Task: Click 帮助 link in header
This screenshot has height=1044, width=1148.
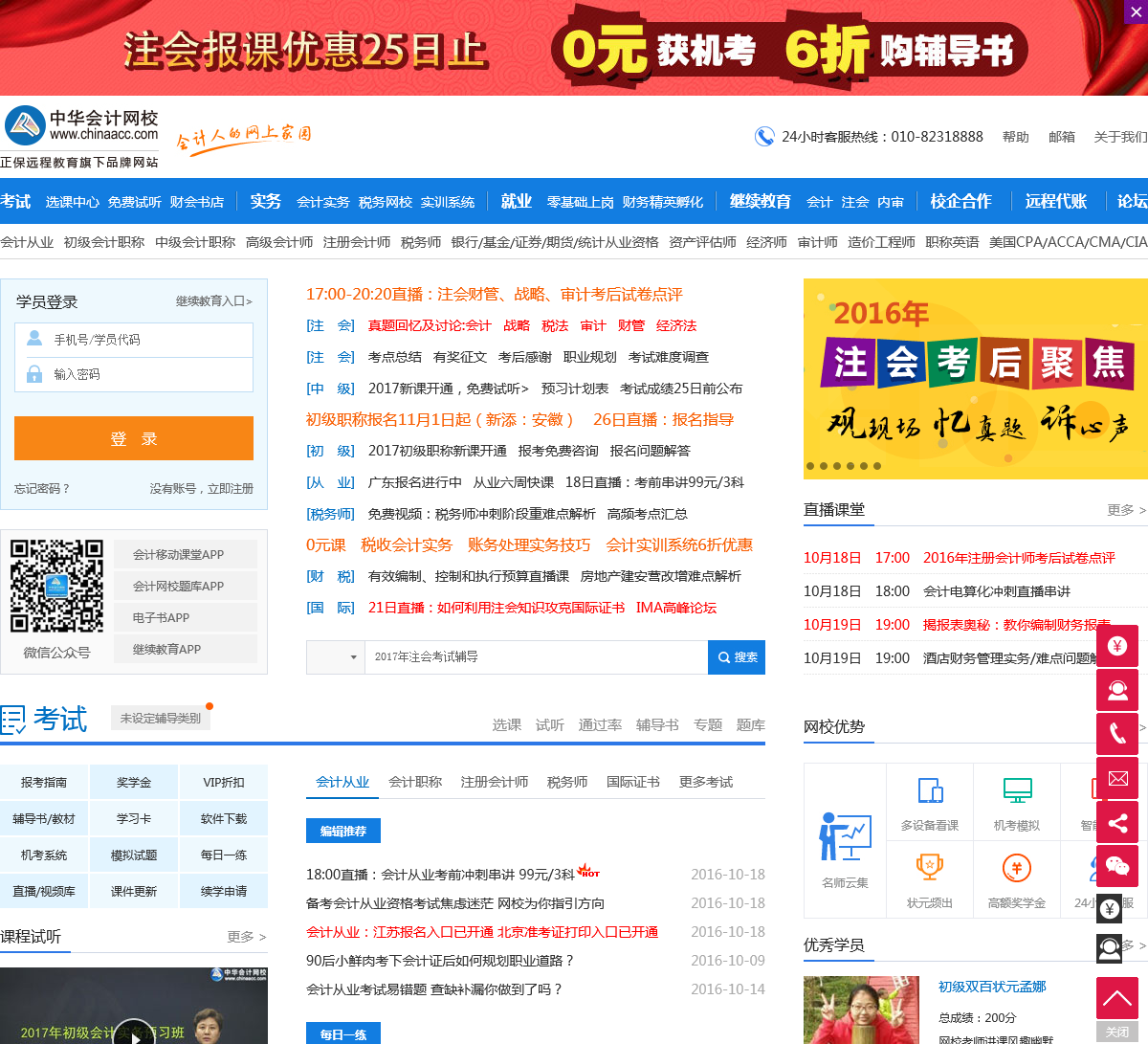Action: [x=1016, y=137]
